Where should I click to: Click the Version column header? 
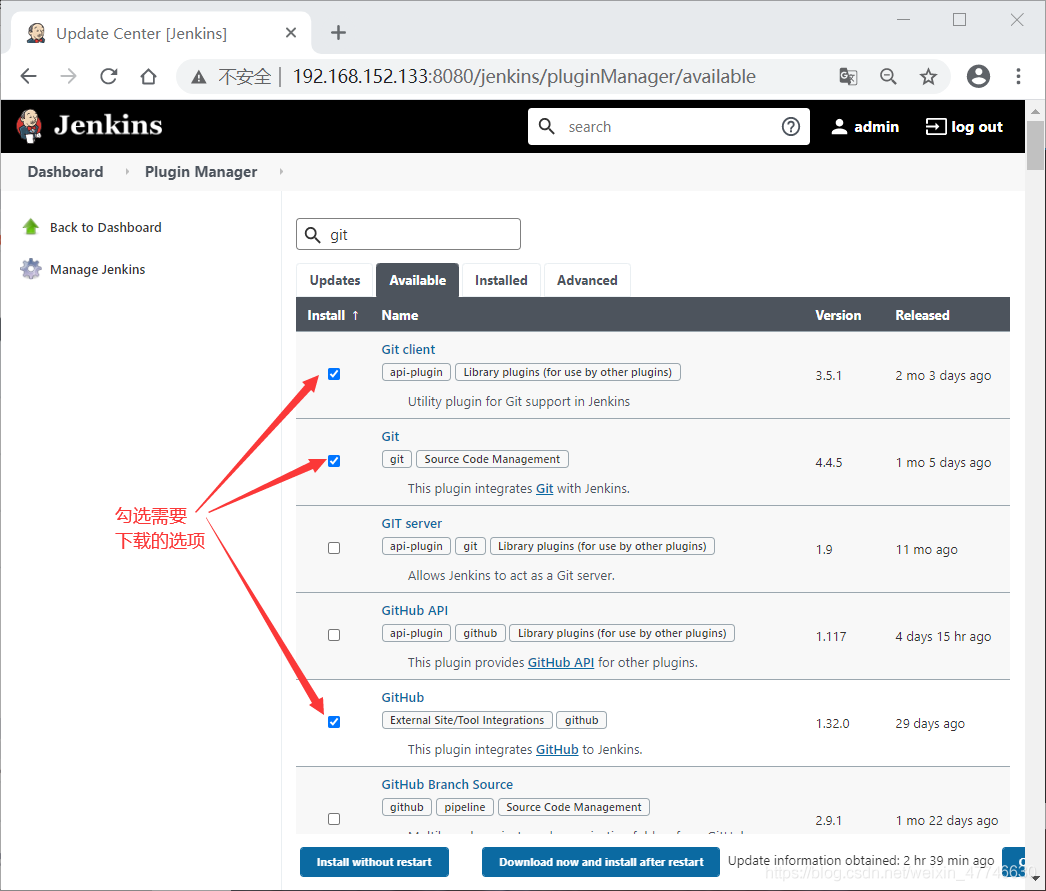click(838, 315)
